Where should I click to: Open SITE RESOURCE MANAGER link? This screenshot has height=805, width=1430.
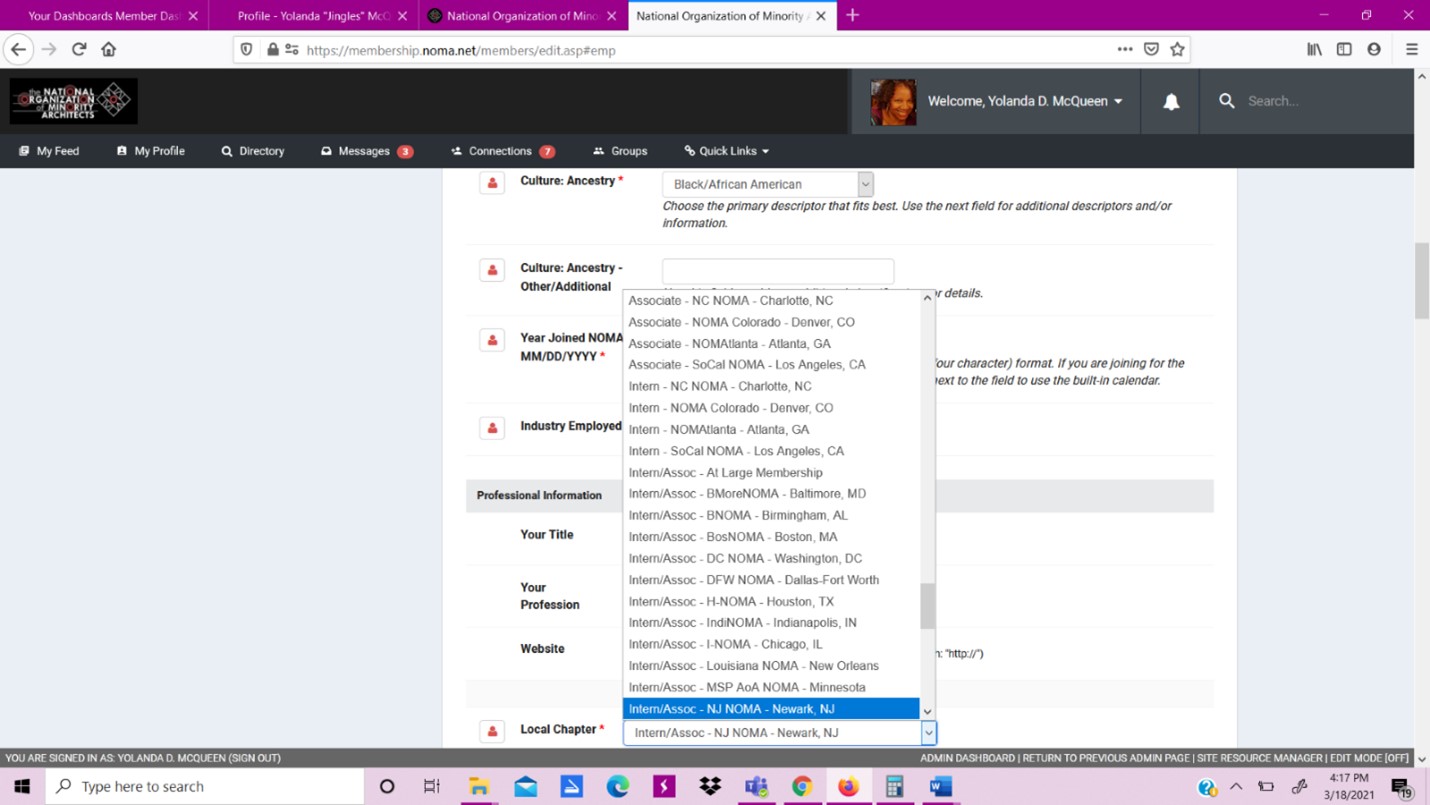coord(1261,758)
